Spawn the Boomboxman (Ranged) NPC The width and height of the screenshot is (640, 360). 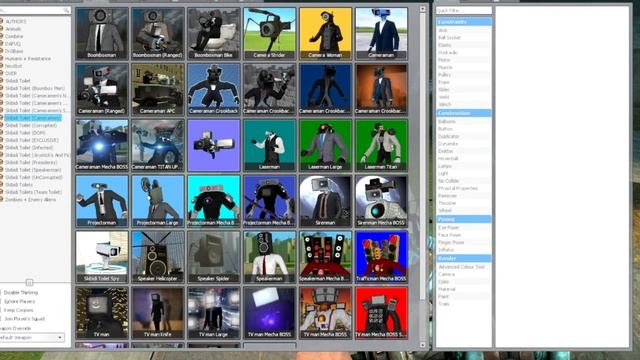(158, 33)
